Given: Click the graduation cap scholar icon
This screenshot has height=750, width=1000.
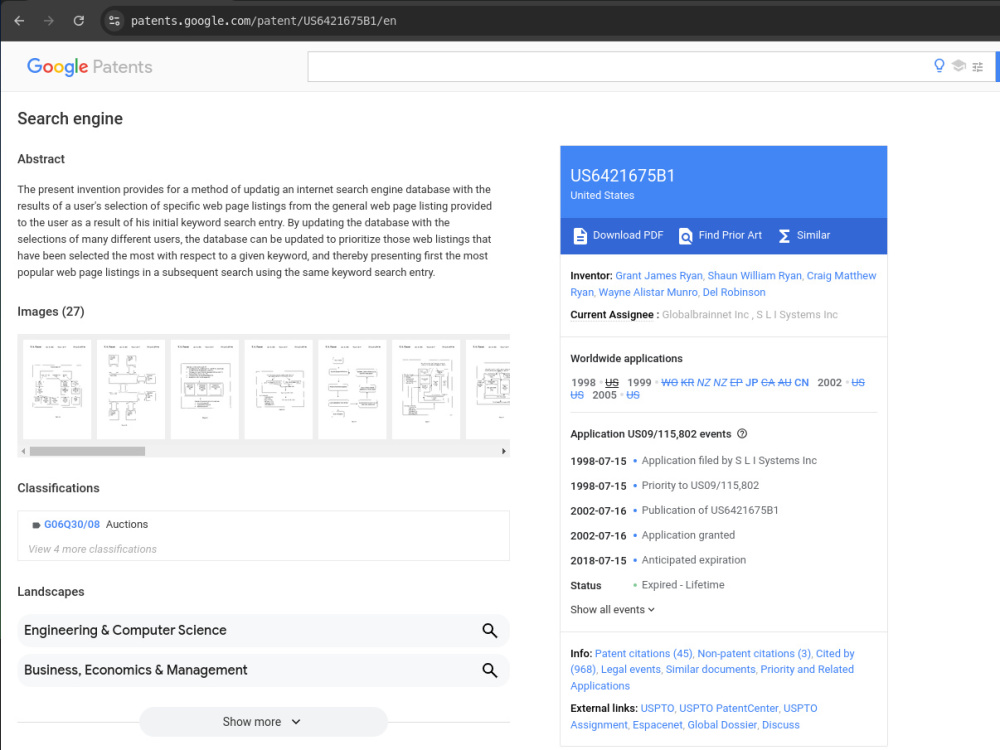Looking at the screenshot, I should 958,66.
